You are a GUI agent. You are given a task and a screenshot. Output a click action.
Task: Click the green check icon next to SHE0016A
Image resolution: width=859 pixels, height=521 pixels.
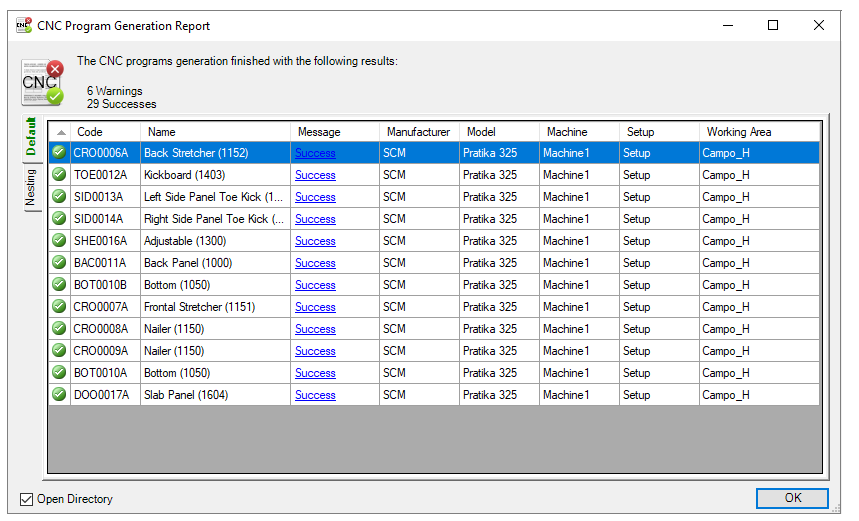[x=59, y=241]
